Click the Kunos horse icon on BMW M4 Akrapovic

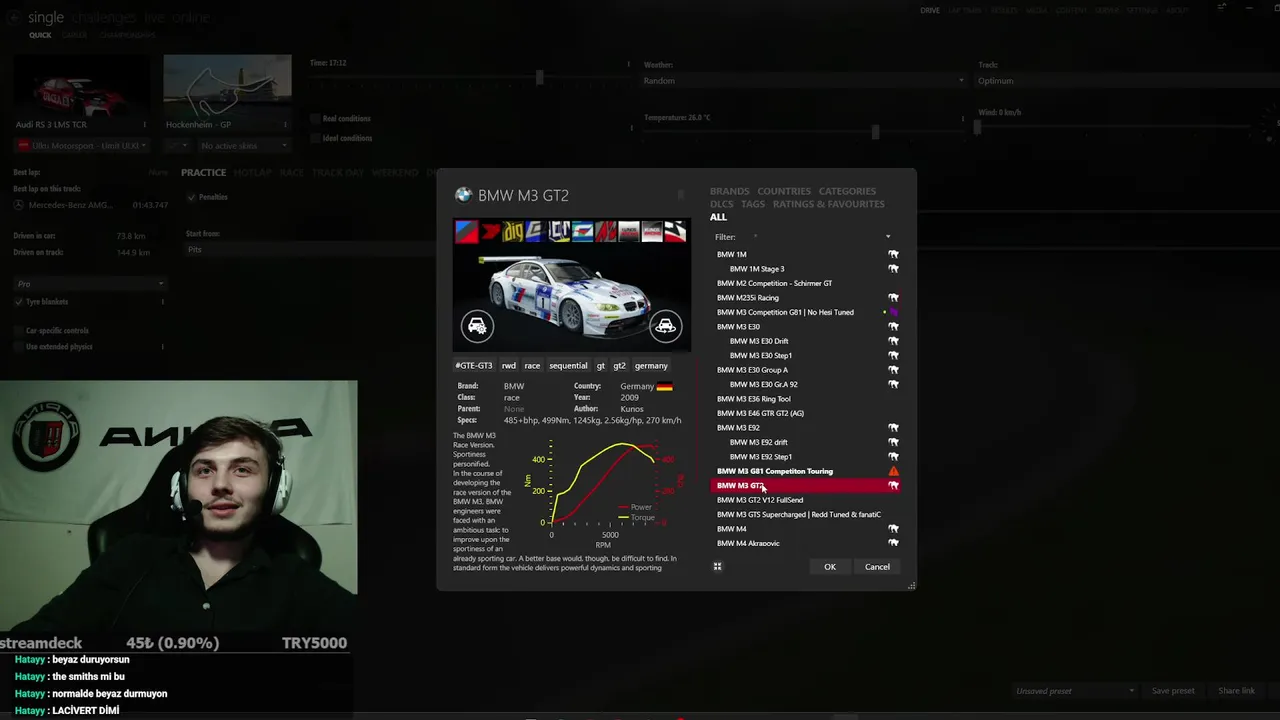coord(894,543)
